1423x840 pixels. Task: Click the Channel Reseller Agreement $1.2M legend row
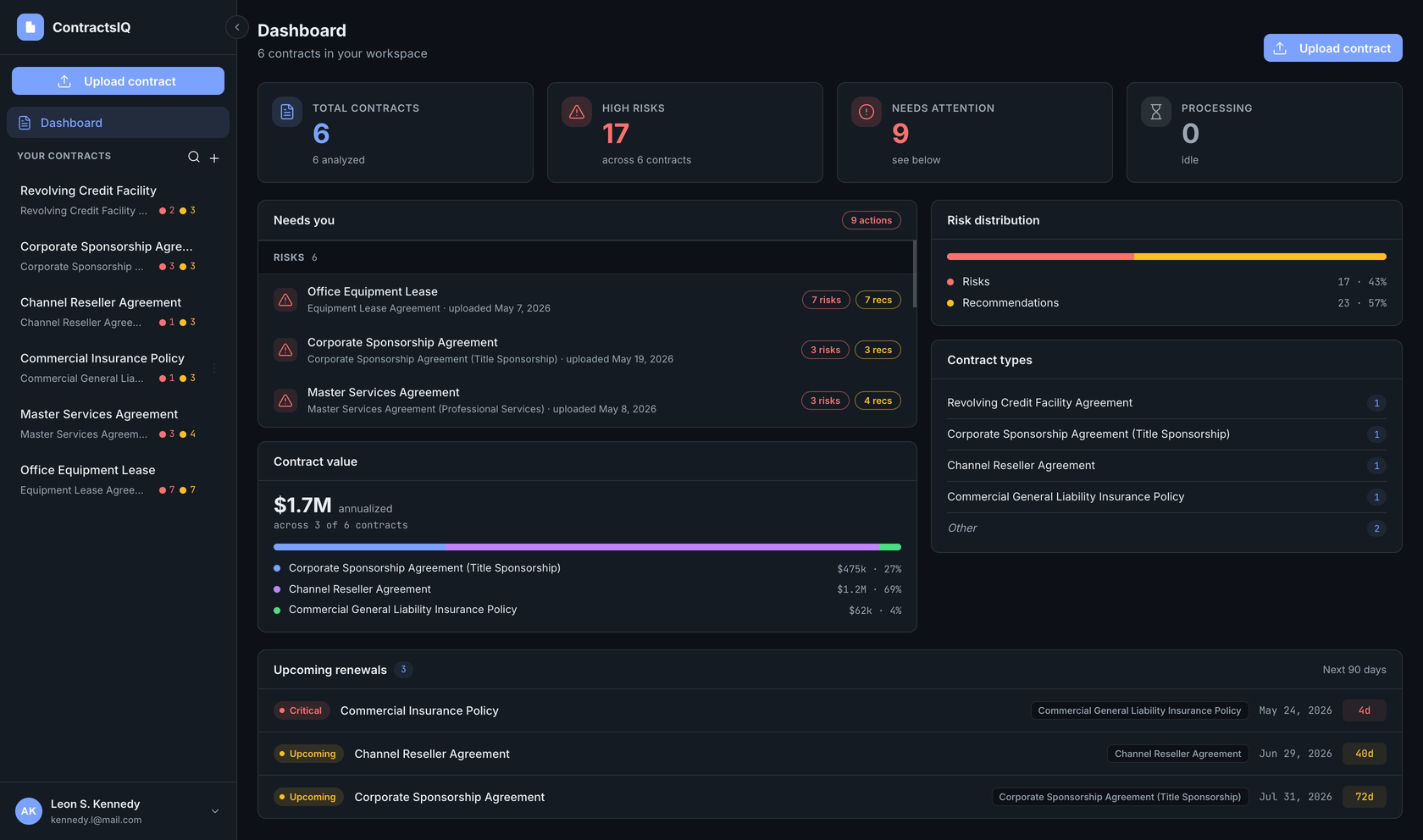(x=587, y=589)
